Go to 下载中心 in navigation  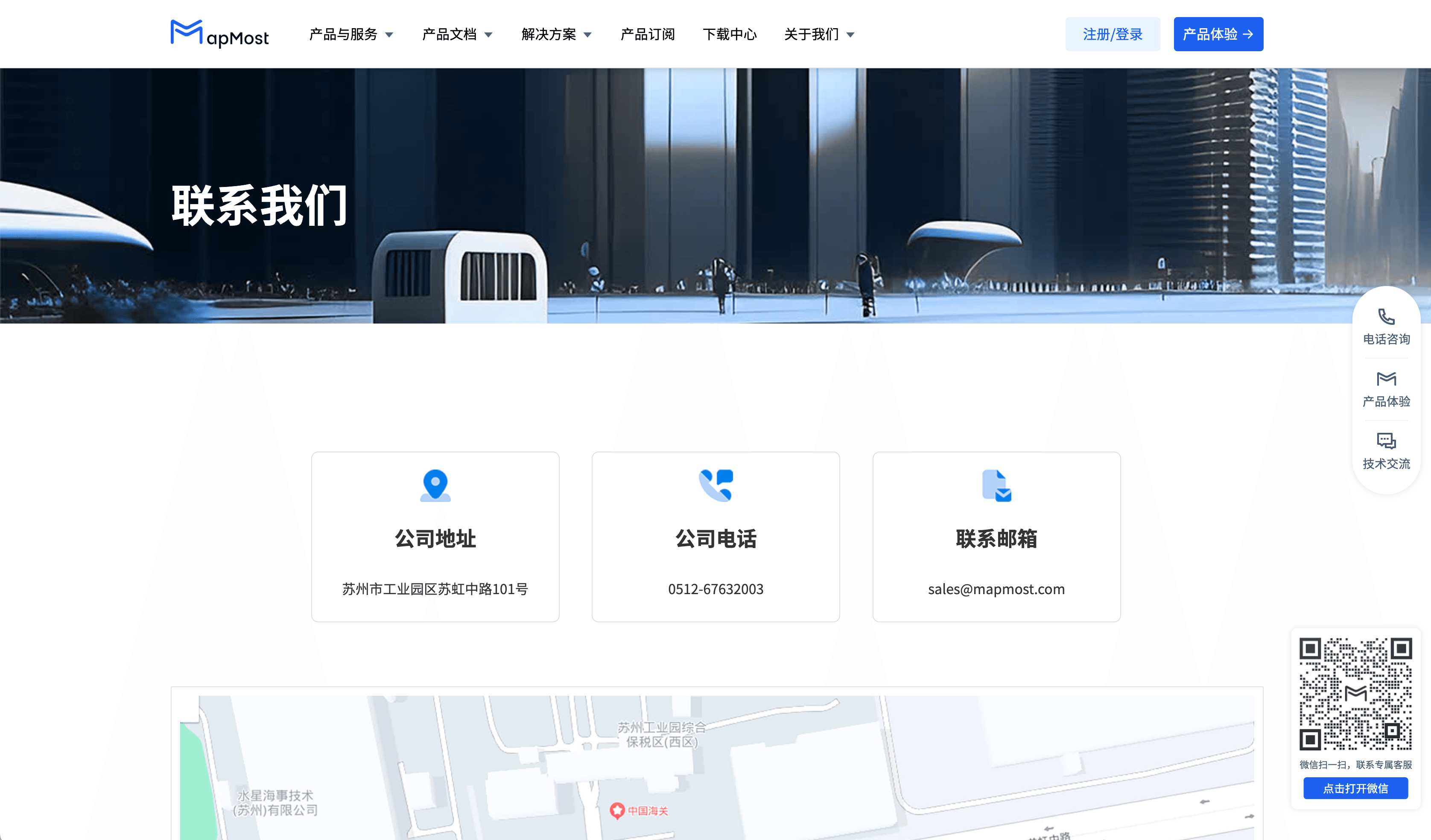(x=729, y=35)
